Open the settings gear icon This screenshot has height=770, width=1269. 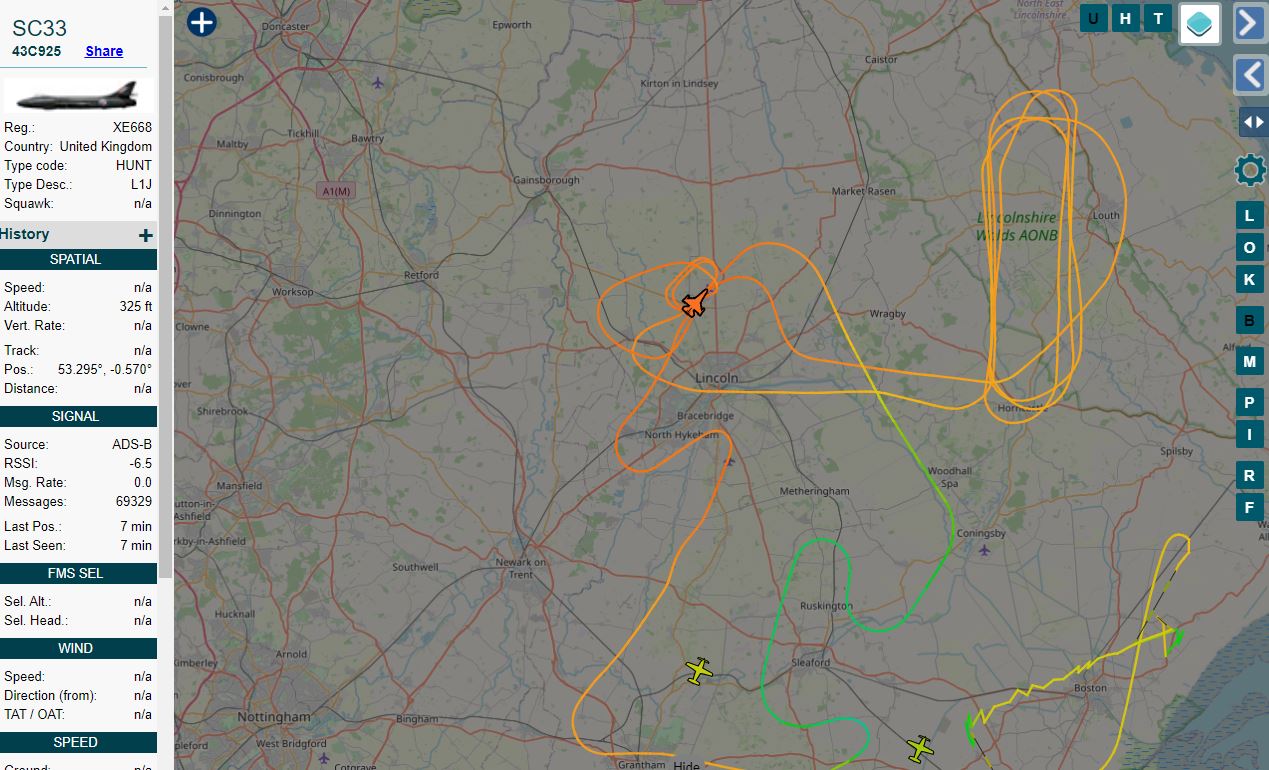pos(1250,170)
